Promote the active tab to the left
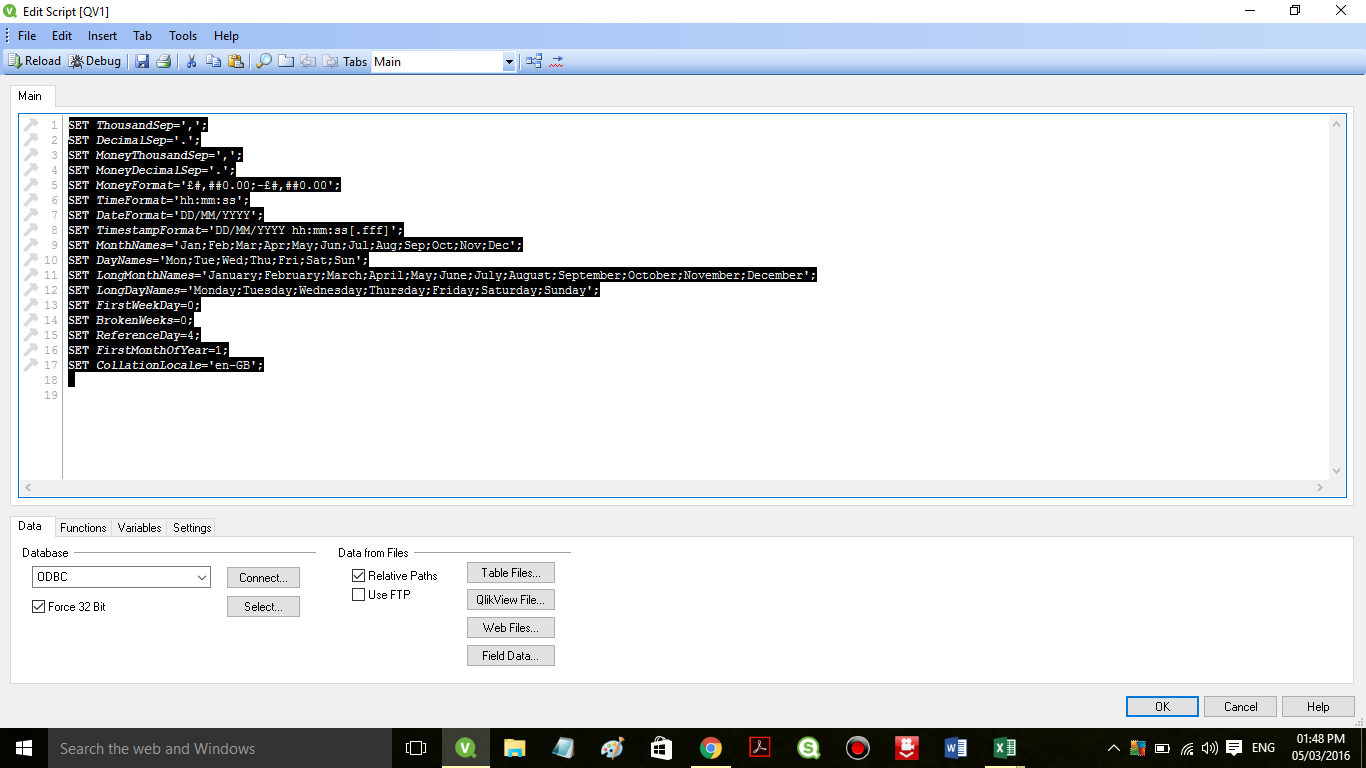Screen dimensions: 1366x768 click(x=308, y=61)
